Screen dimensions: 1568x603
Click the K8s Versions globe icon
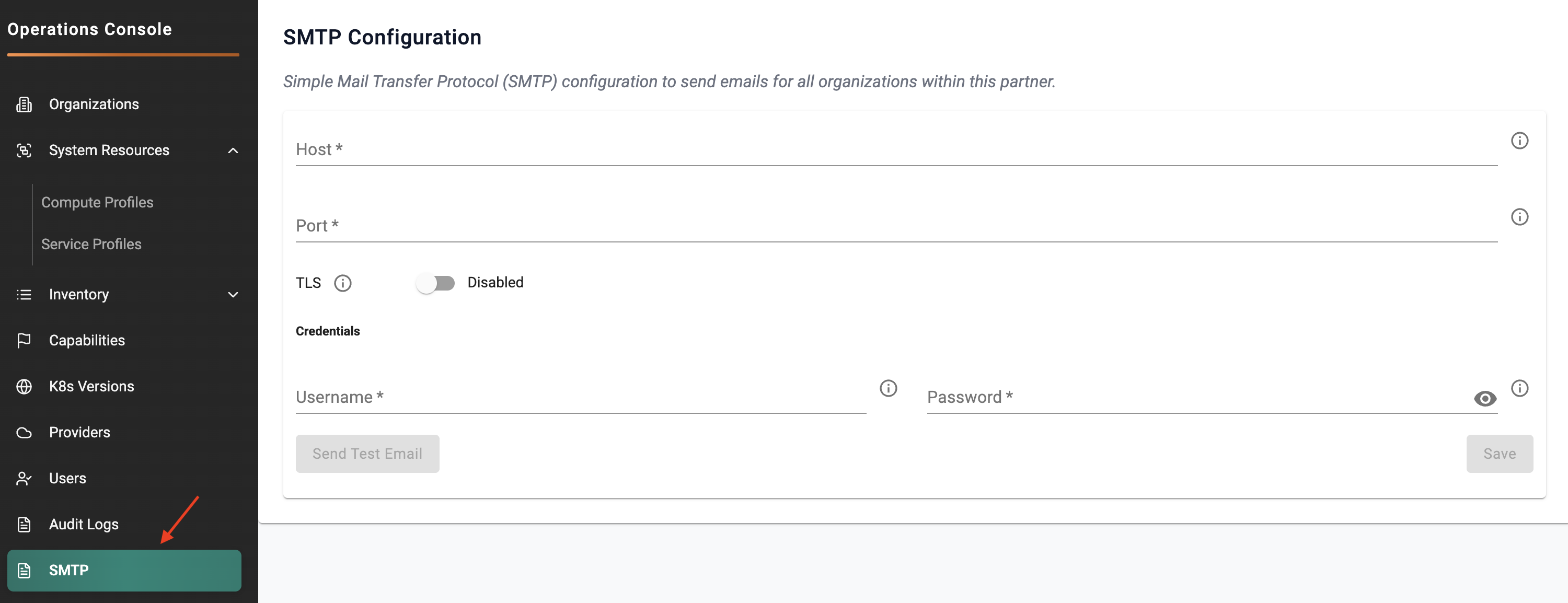click(x=24, y=386)
